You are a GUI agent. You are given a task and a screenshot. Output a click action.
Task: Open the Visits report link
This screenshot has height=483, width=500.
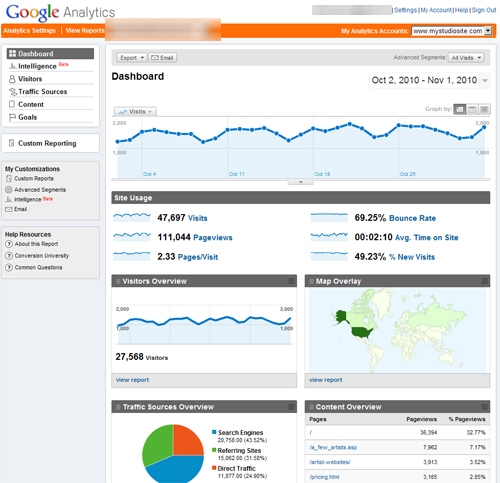coord(198,218)
